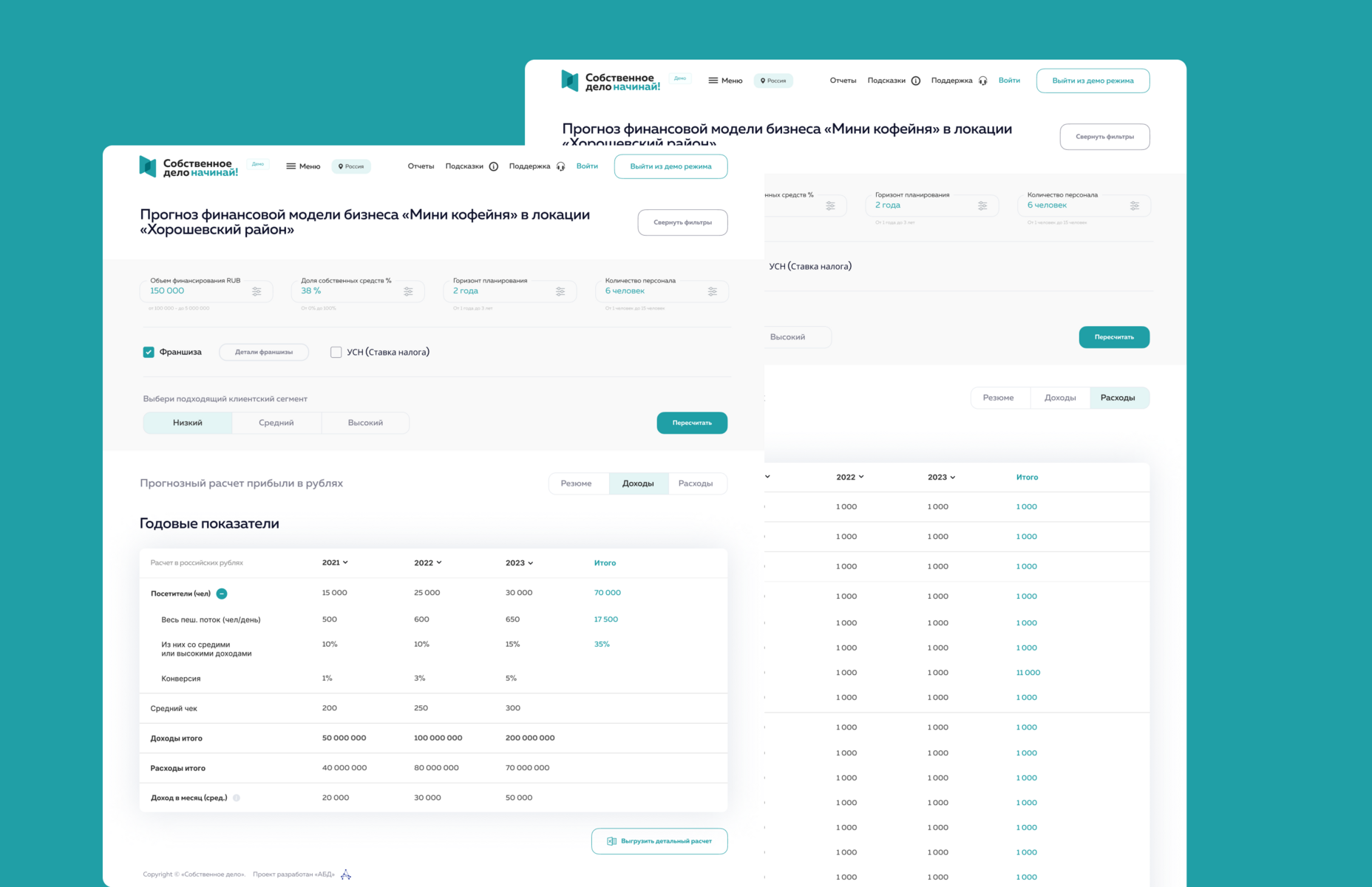Click the info icon beside Подсказки in the front window
The width and height of the screenshot is (1372, 887).
click(494, 166)
